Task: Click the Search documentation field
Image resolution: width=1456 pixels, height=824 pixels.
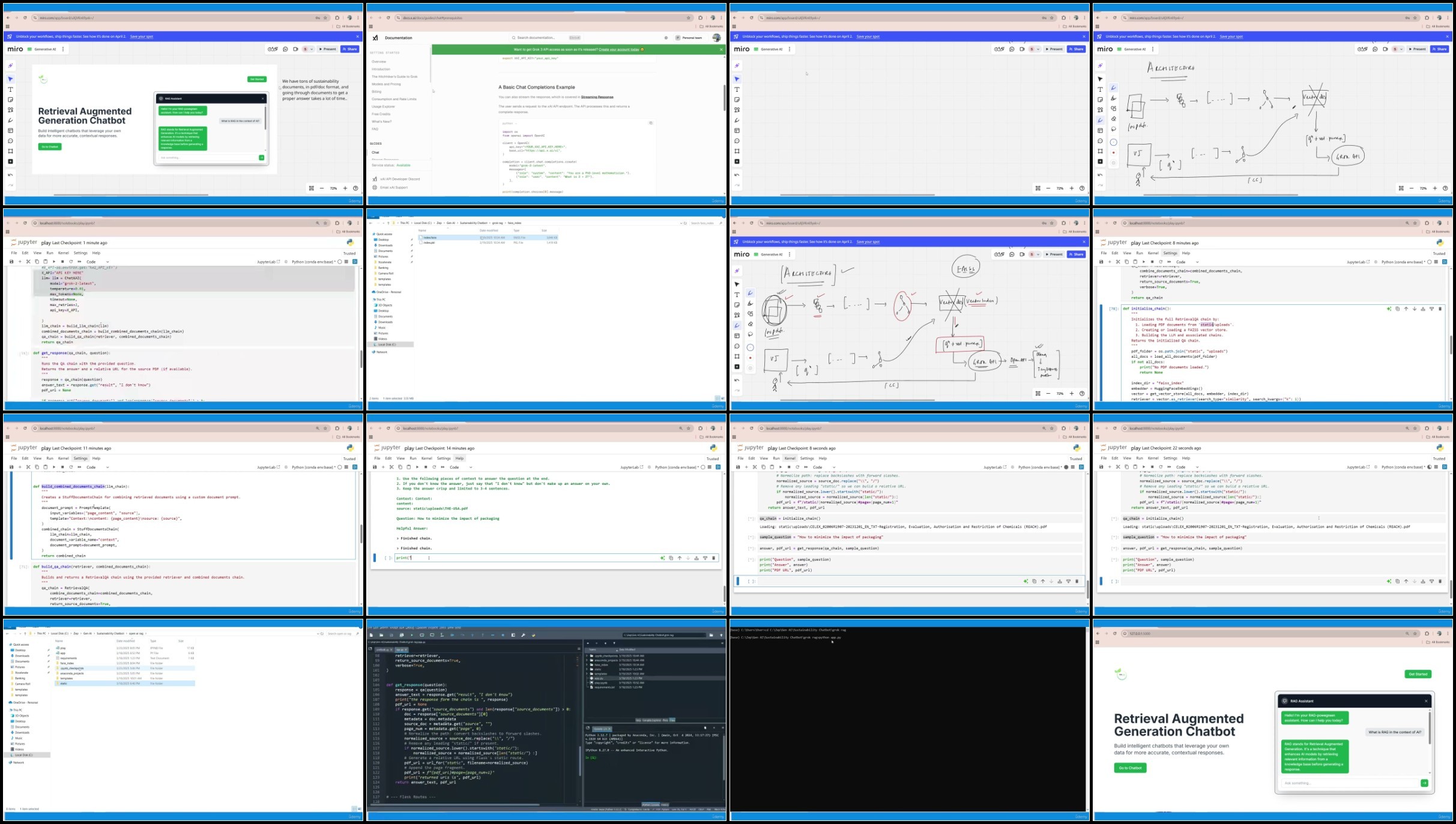Action: [x=537, y=38]
